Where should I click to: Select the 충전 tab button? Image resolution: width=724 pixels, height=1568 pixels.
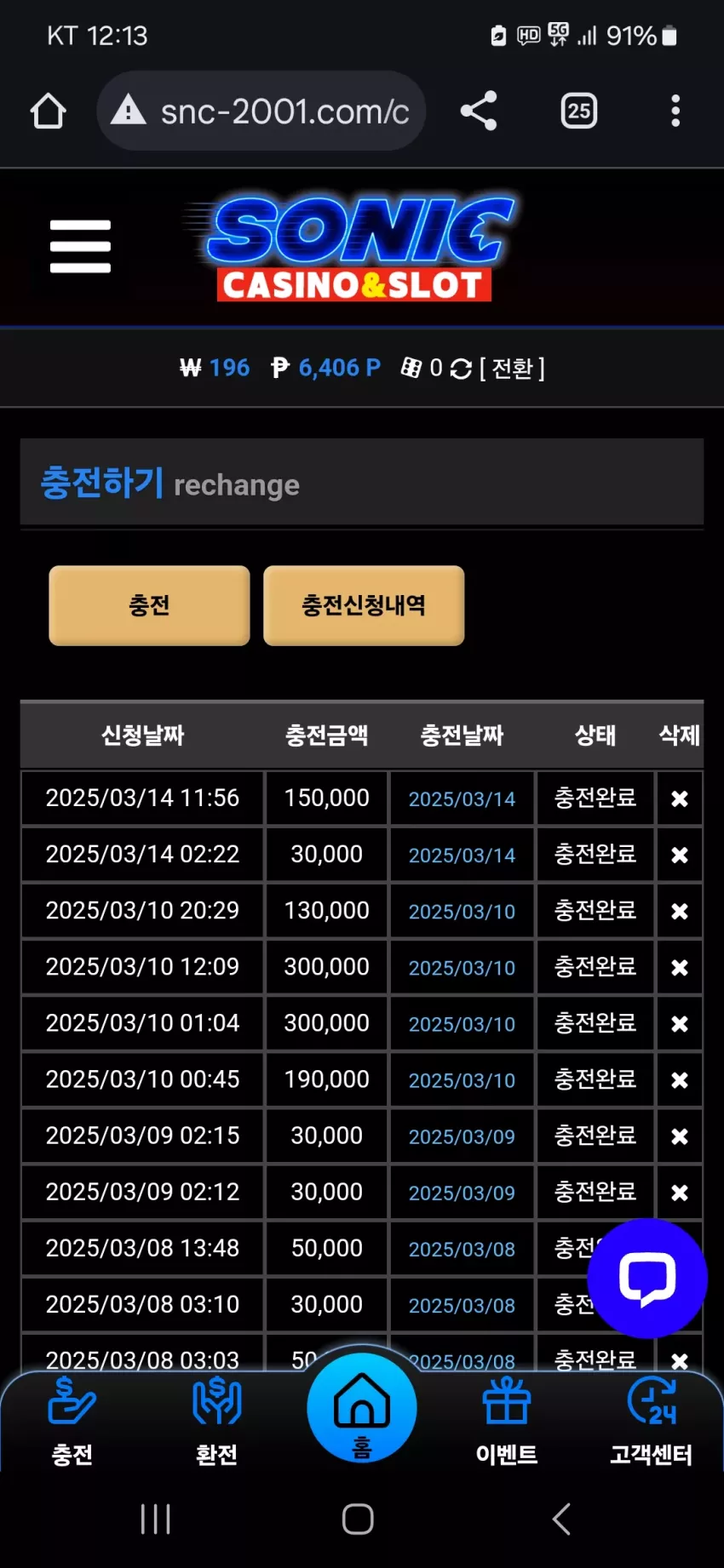click(x=149, y=605)
